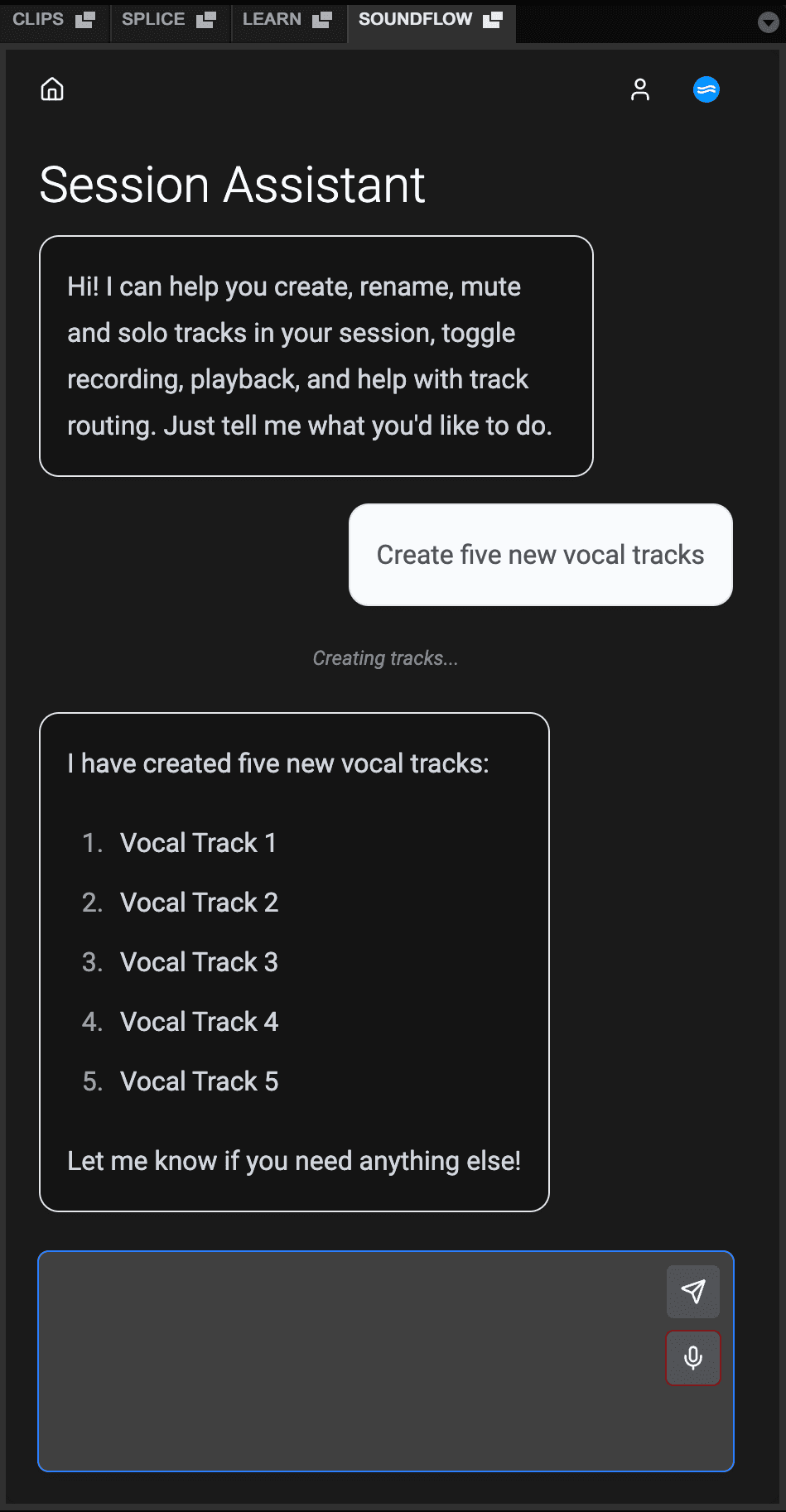Switch to the CLIPS tab

[x=38, y=19]
